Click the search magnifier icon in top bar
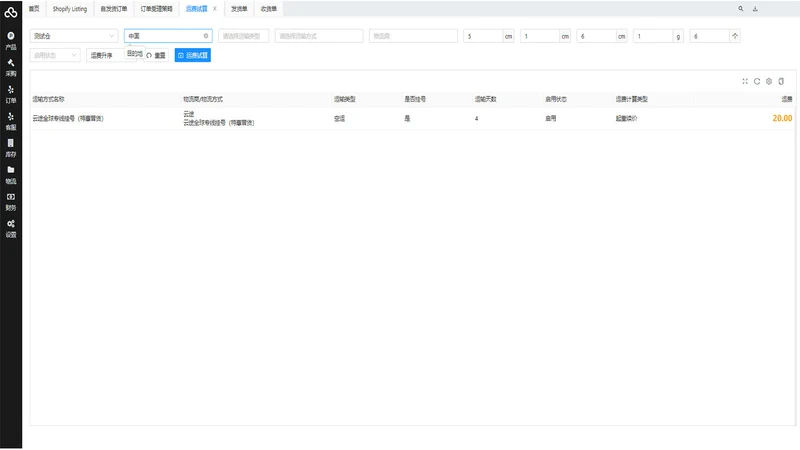The height and width of the screenshot is (450, 800). point(740,9)
